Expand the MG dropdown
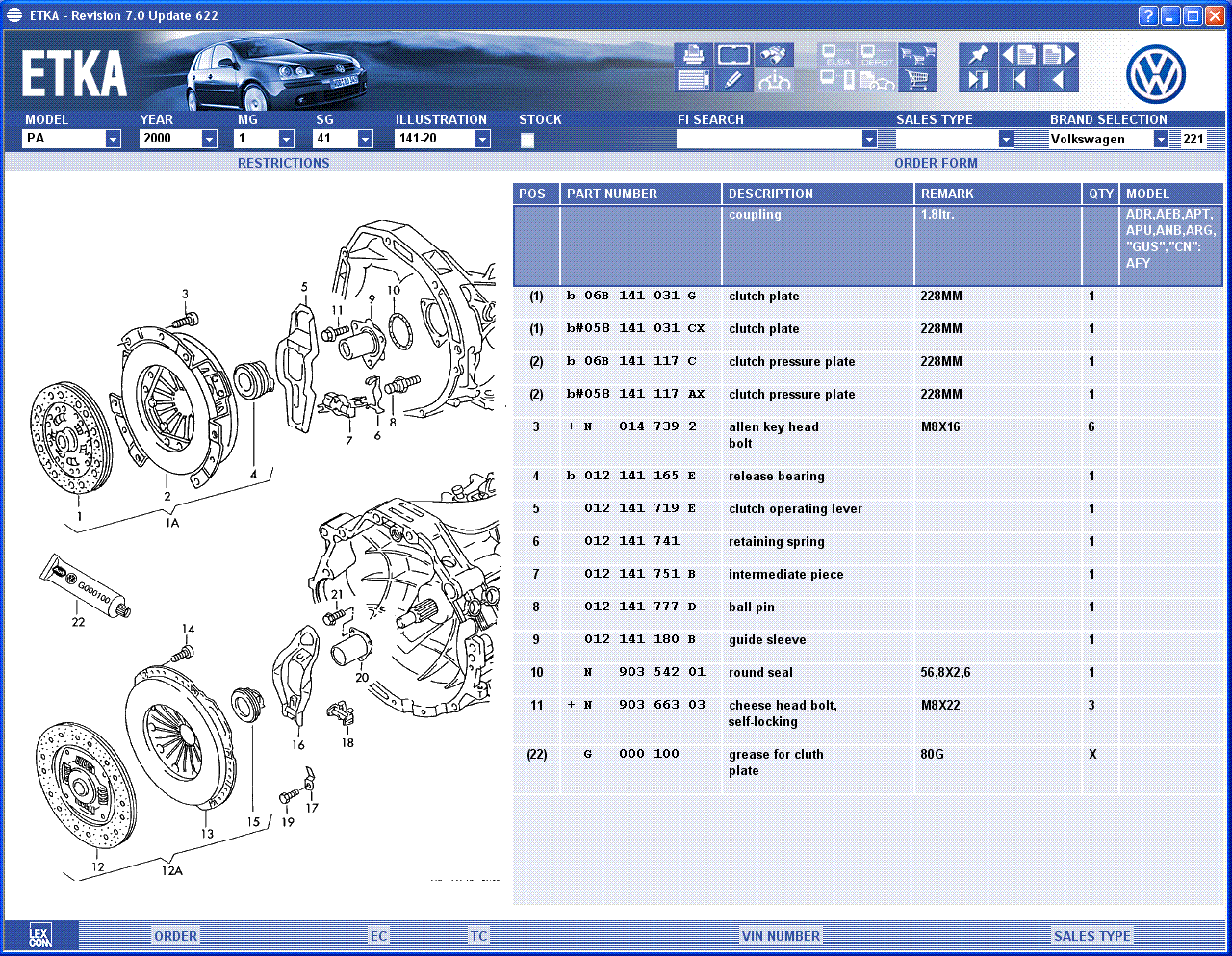 coord(286,139)
